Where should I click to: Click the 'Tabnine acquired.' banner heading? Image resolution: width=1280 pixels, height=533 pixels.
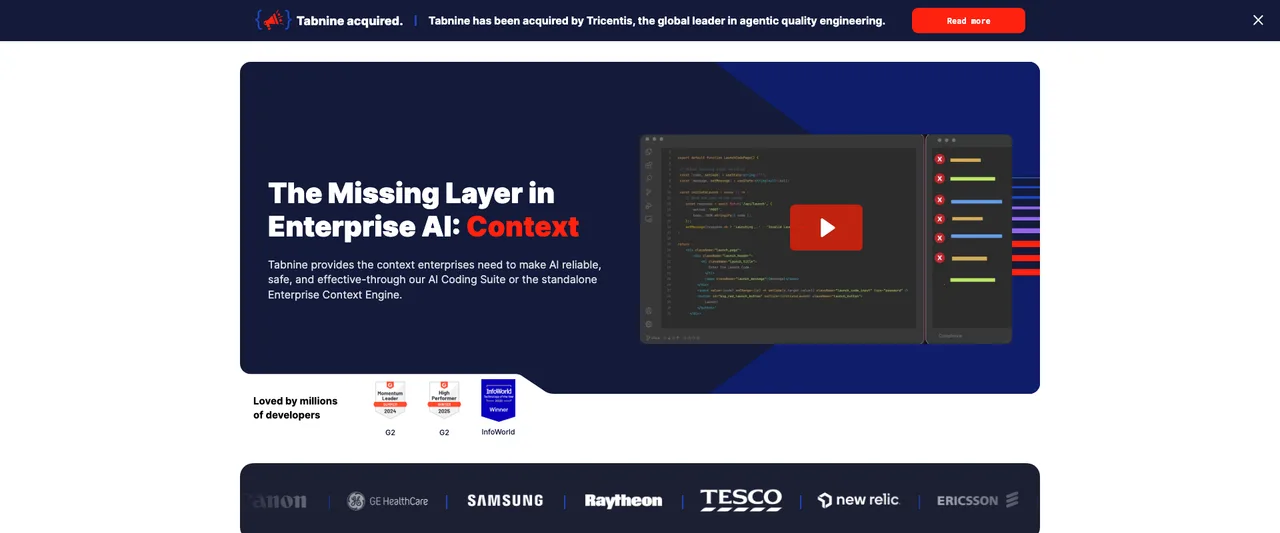click(x=350, y=21)
